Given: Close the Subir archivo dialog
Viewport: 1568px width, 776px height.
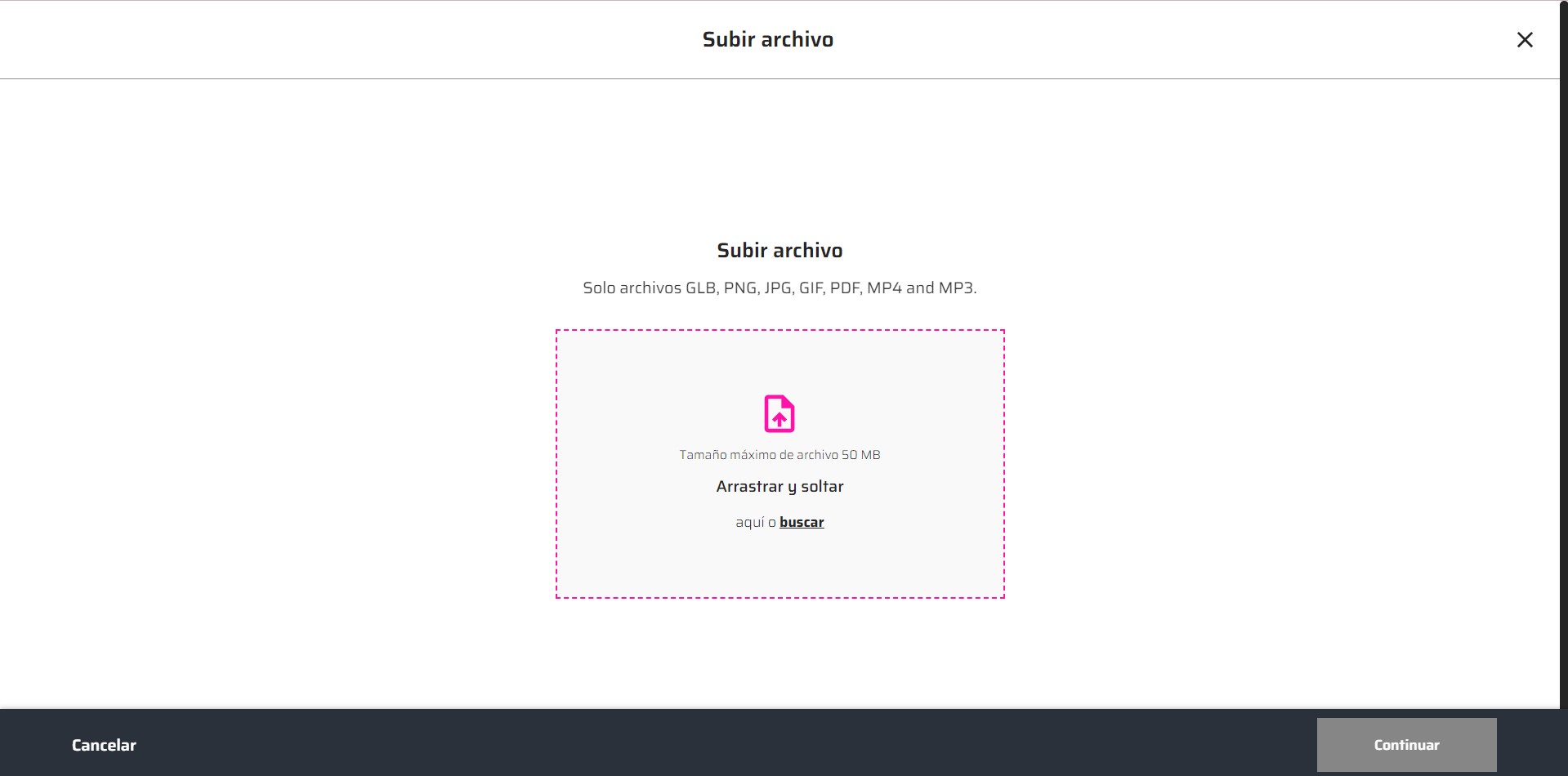Looking at the screenshot, I should (1525, 40).
